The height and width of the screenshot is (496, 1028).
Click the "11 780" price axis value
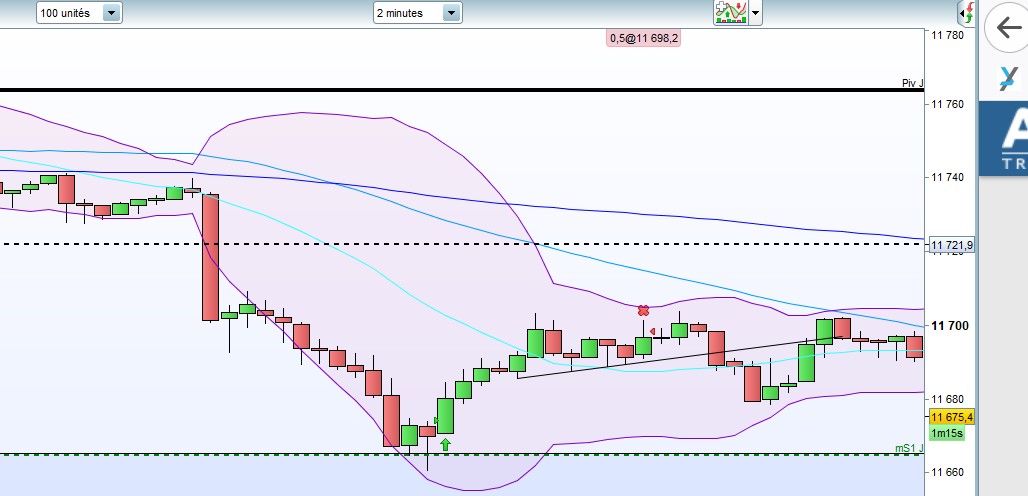[948, 34]
